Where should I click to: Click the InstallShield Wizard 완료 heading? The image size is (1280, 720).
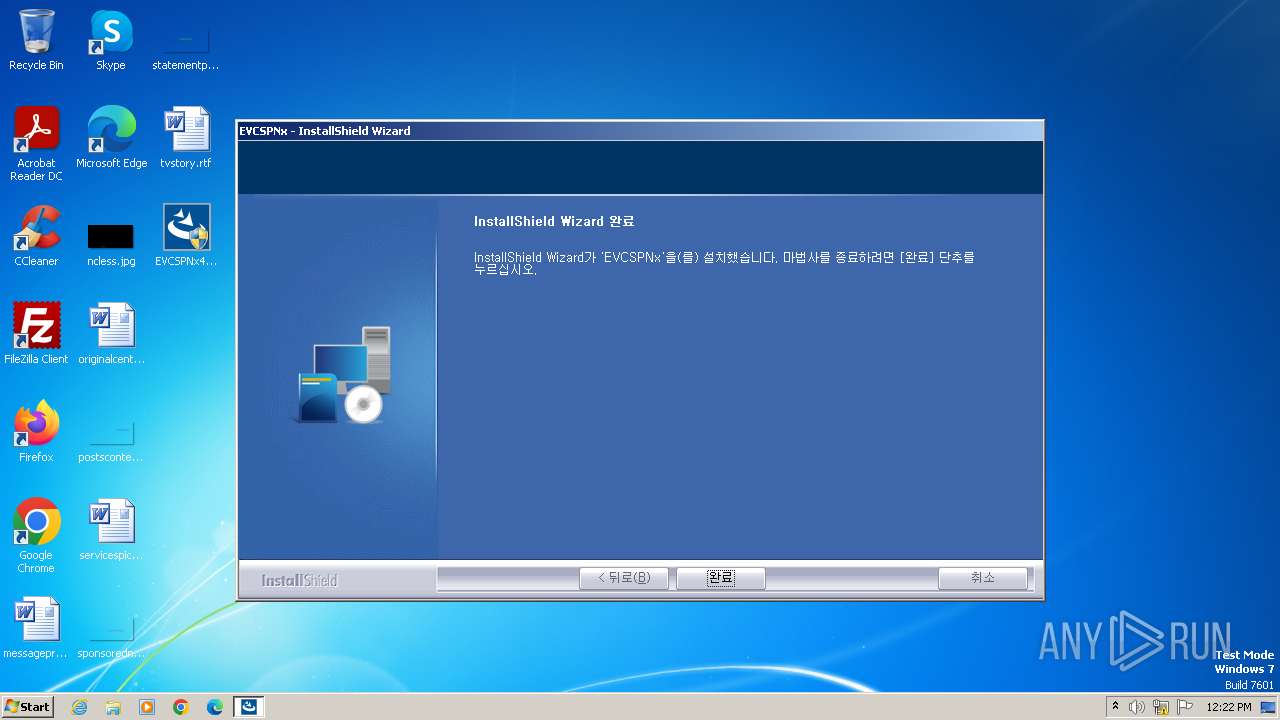[x=554, y=221]
